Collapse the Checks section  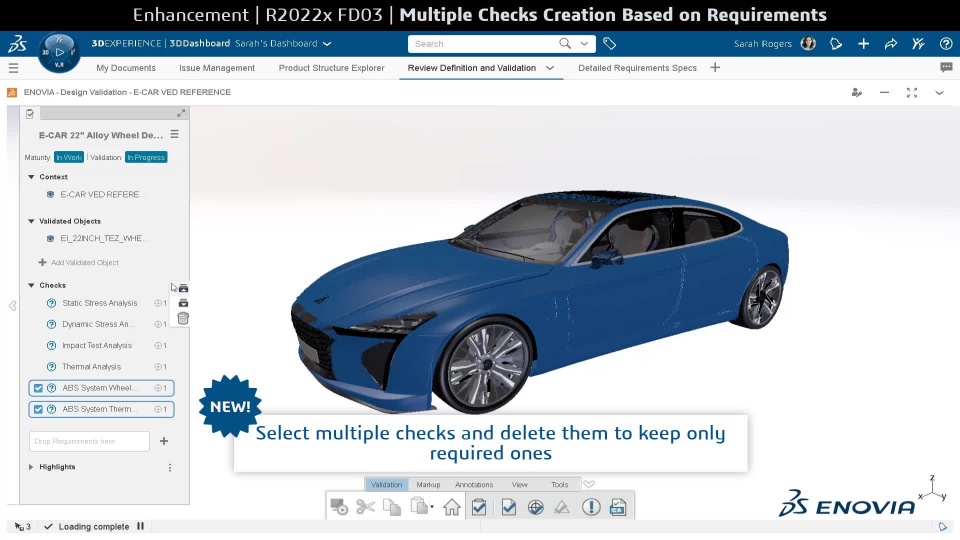tap(31, 285)
